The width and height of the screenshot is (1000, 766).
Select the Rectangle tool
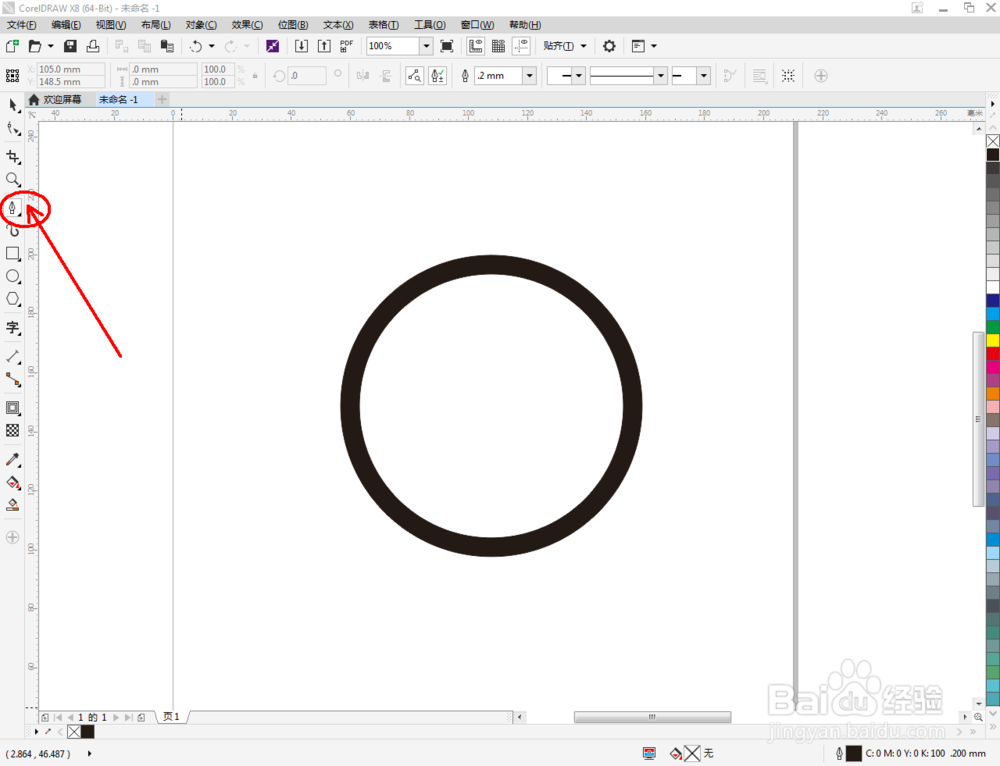coord(13,253)
